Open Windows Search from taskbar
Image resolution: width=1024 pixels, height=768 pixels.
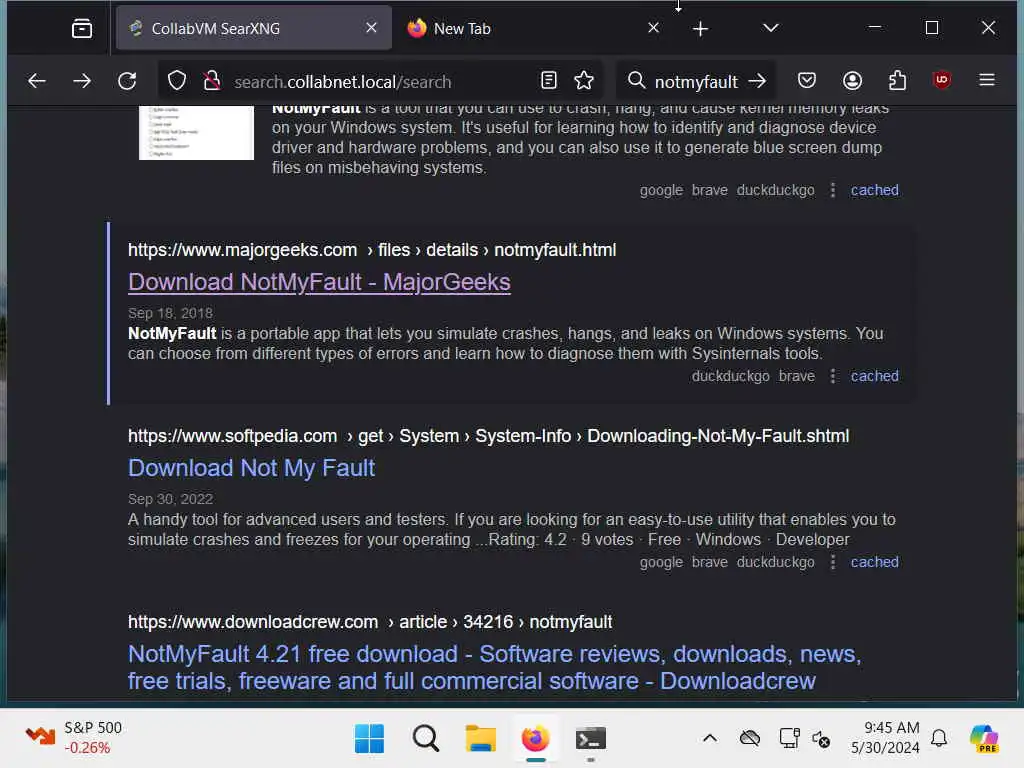(x=426, y=739)
